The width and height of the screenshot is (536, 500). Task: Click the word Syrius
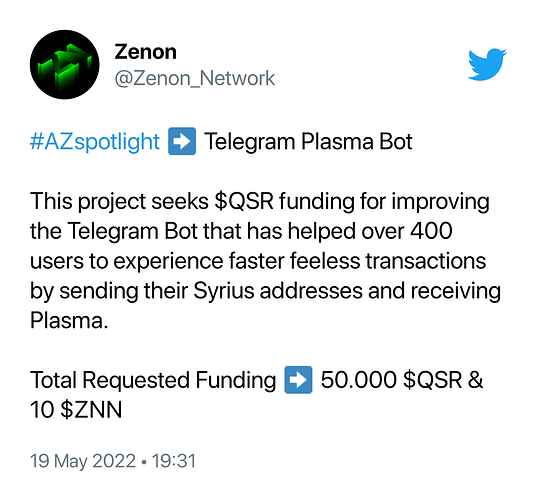click(224, 291)
